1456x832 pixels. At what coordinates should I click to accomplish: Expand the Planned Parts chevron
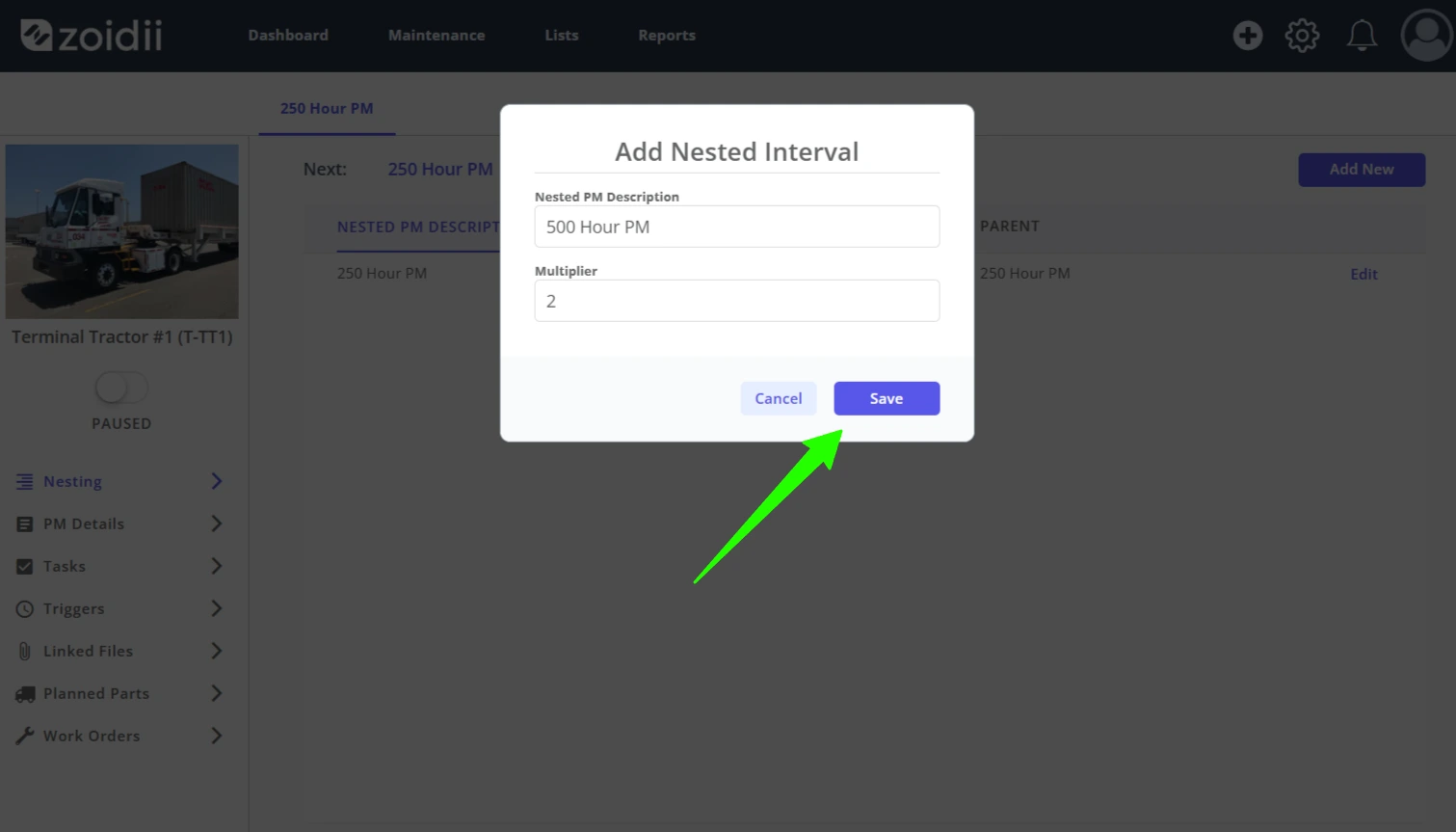[x=217, y=693]
